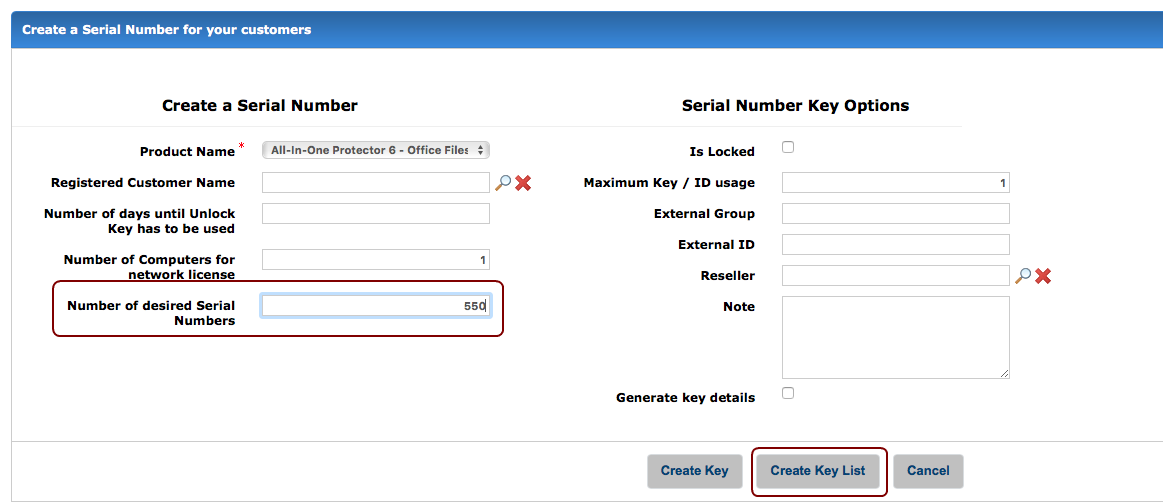Toggle the Is Locked checkbox

coord(788,147)
